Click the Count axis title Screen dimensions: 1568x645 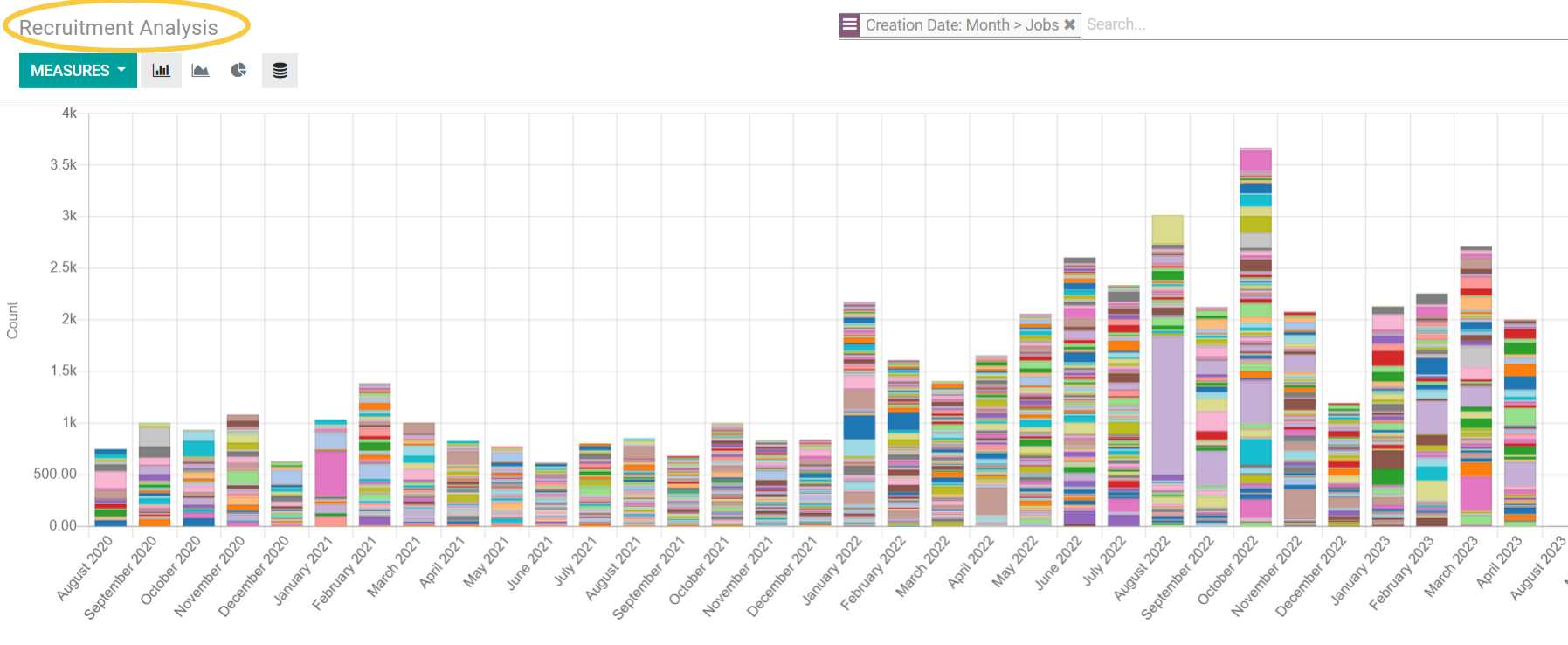[x=12, y=320]
